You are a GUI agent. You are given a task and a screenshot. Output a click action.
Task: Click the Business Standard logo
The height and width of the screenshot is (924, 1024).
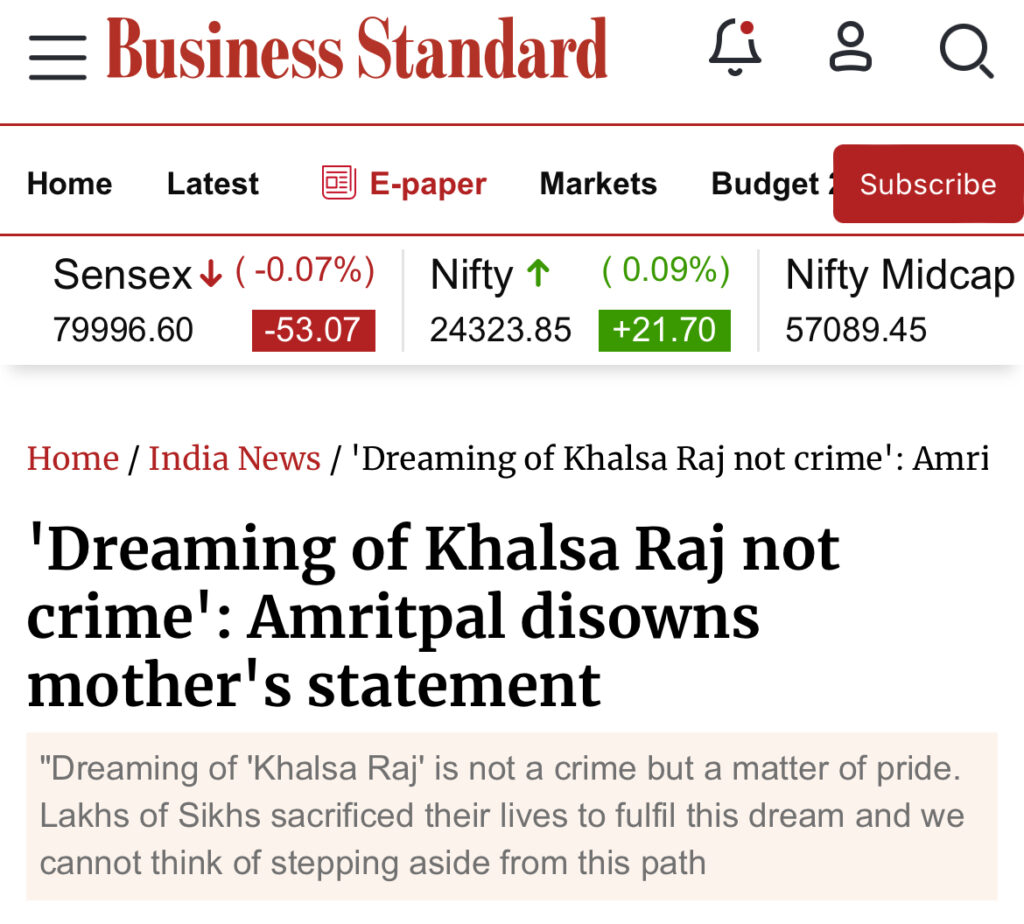[357, 48]
